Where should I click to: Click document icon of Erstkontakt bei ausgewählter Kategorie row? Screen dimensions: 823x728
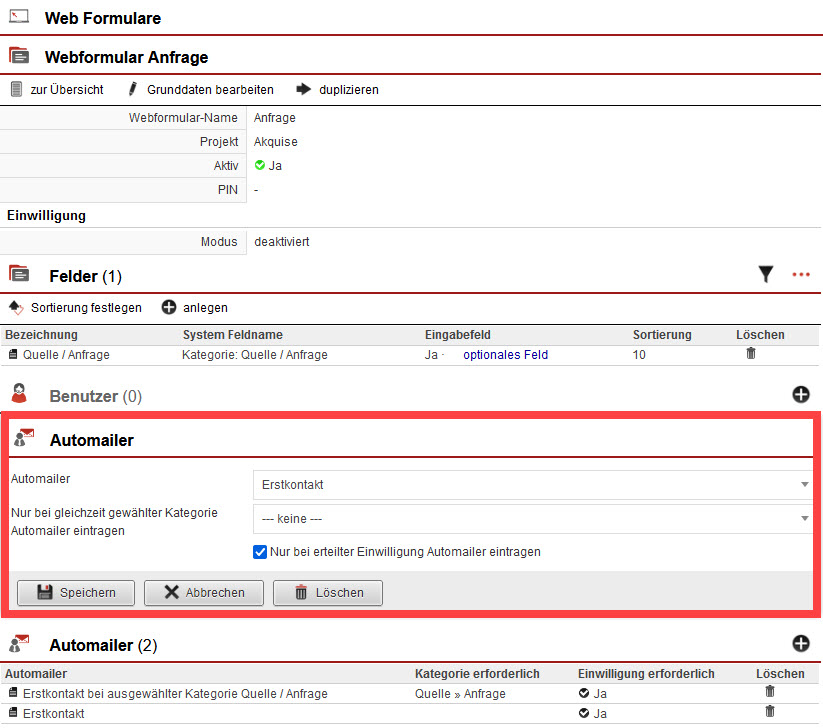click(13, 693)
